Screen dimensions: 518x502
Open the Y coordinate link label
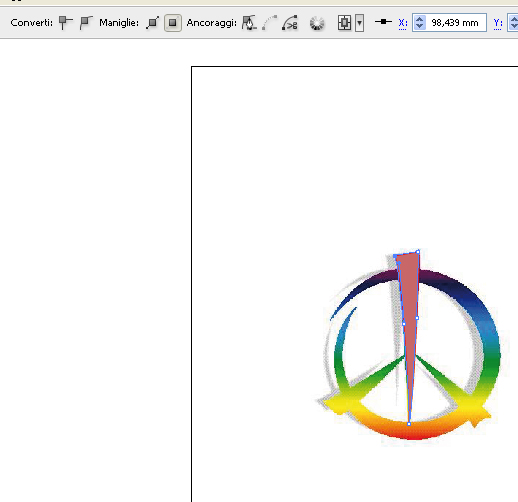[x=498, y=23]
